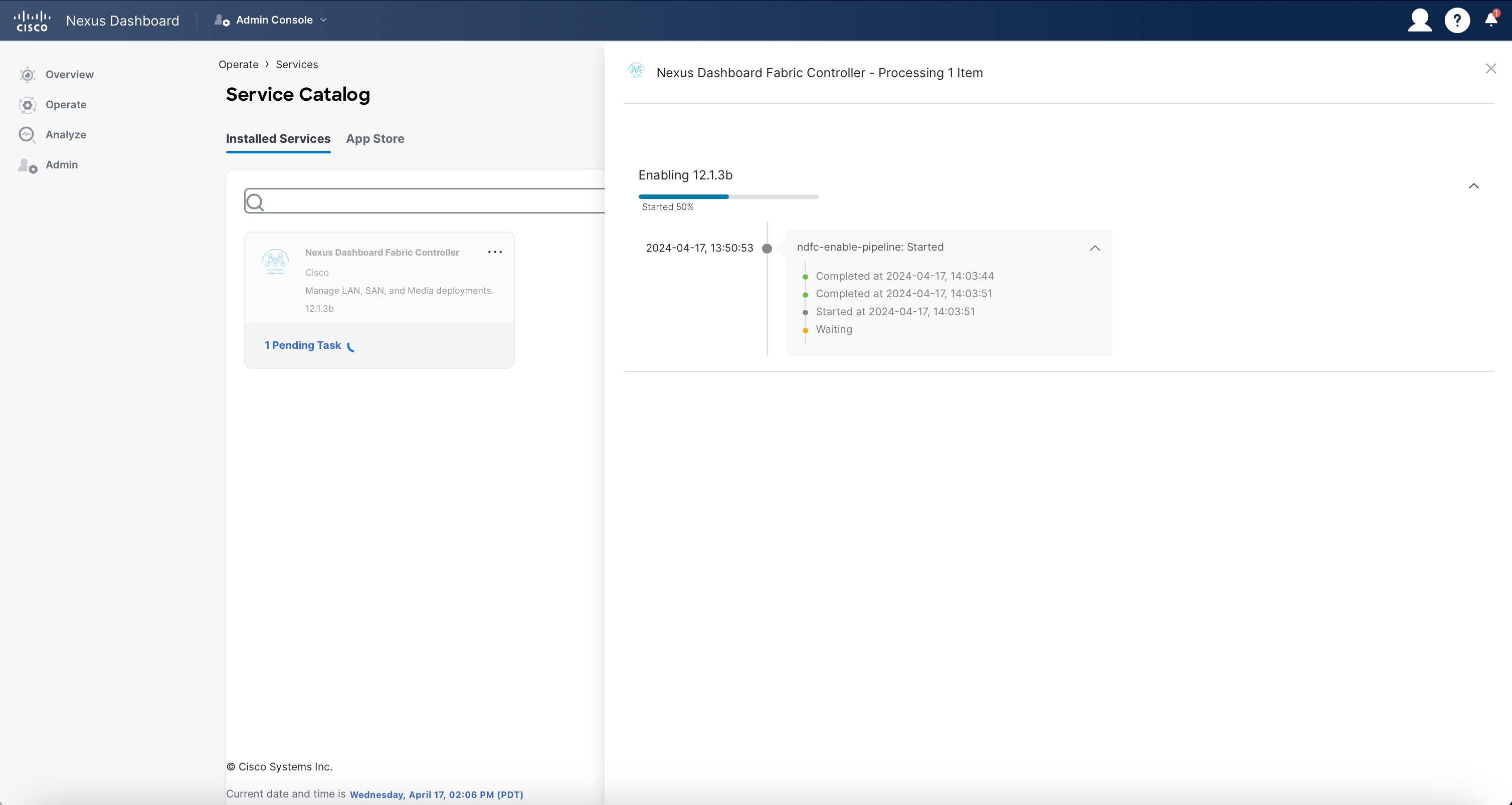The image size is (1512, 805).
Task: Click the 'Cisco' vendor text on card
Action: click(317, 273)
